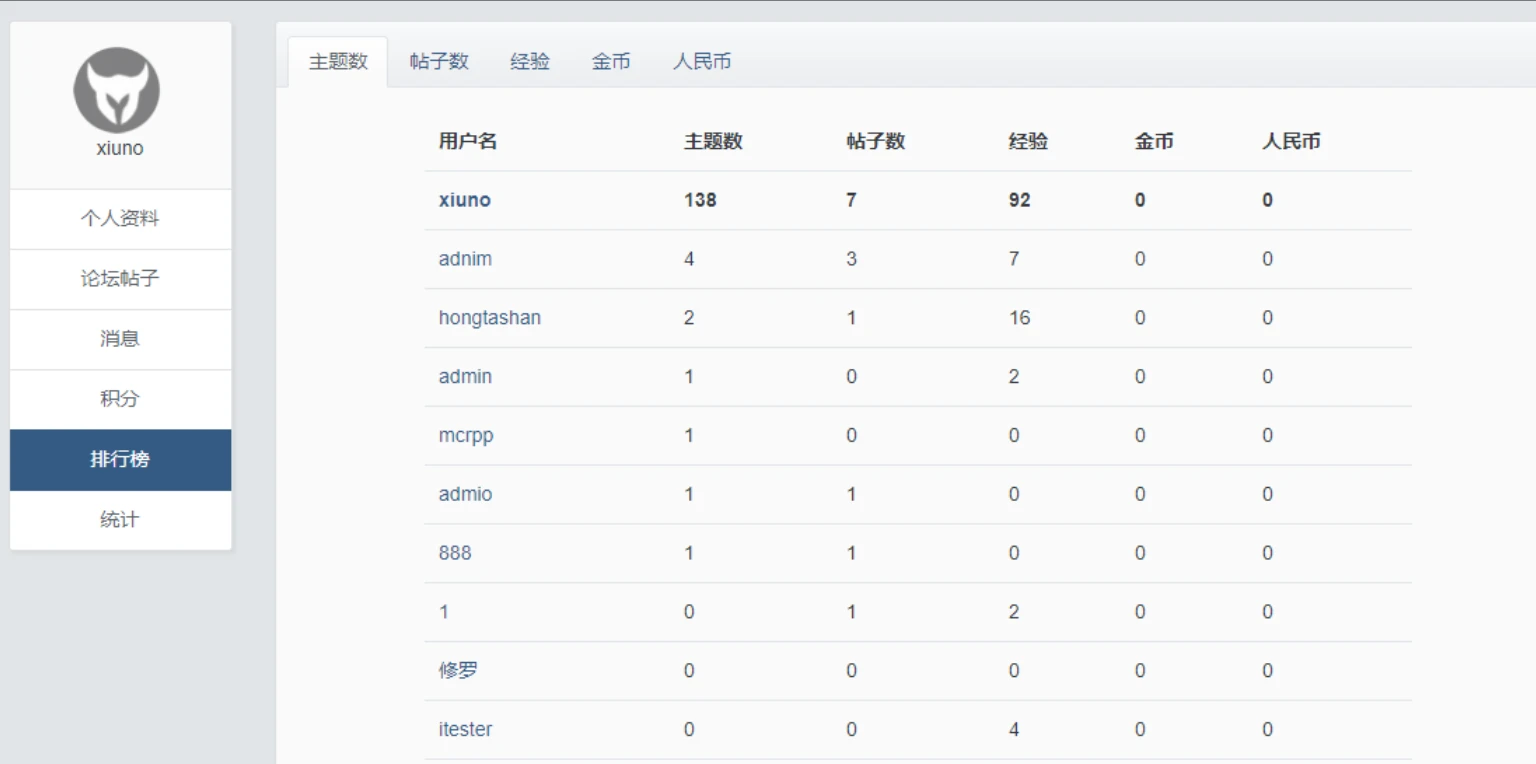Select 消息 in the sidebar
Screen dimensions: 1536x764
118,339
